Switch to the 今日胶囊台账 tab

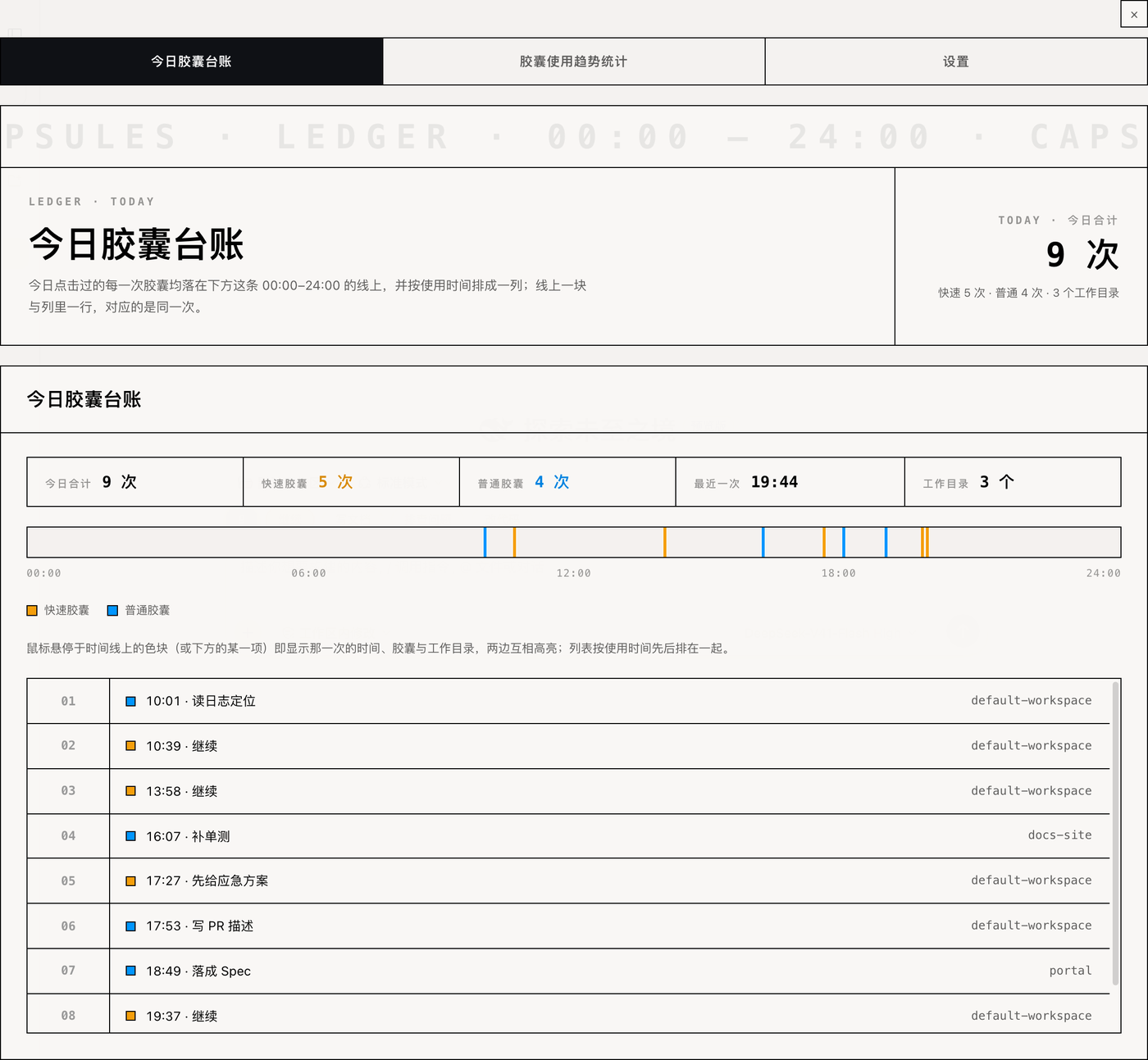[x=191, y=61]
